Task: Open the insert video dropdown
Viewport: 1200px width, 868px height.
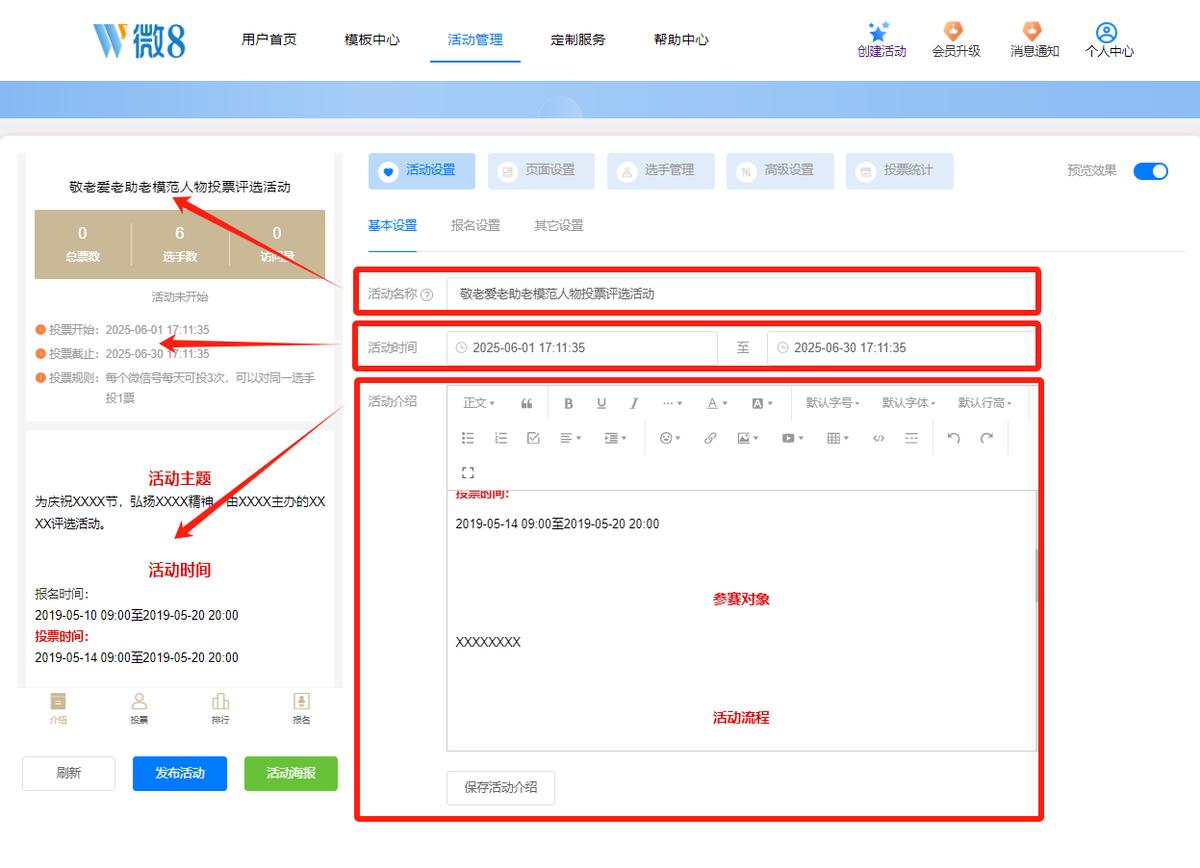Action: coord(792,438)
